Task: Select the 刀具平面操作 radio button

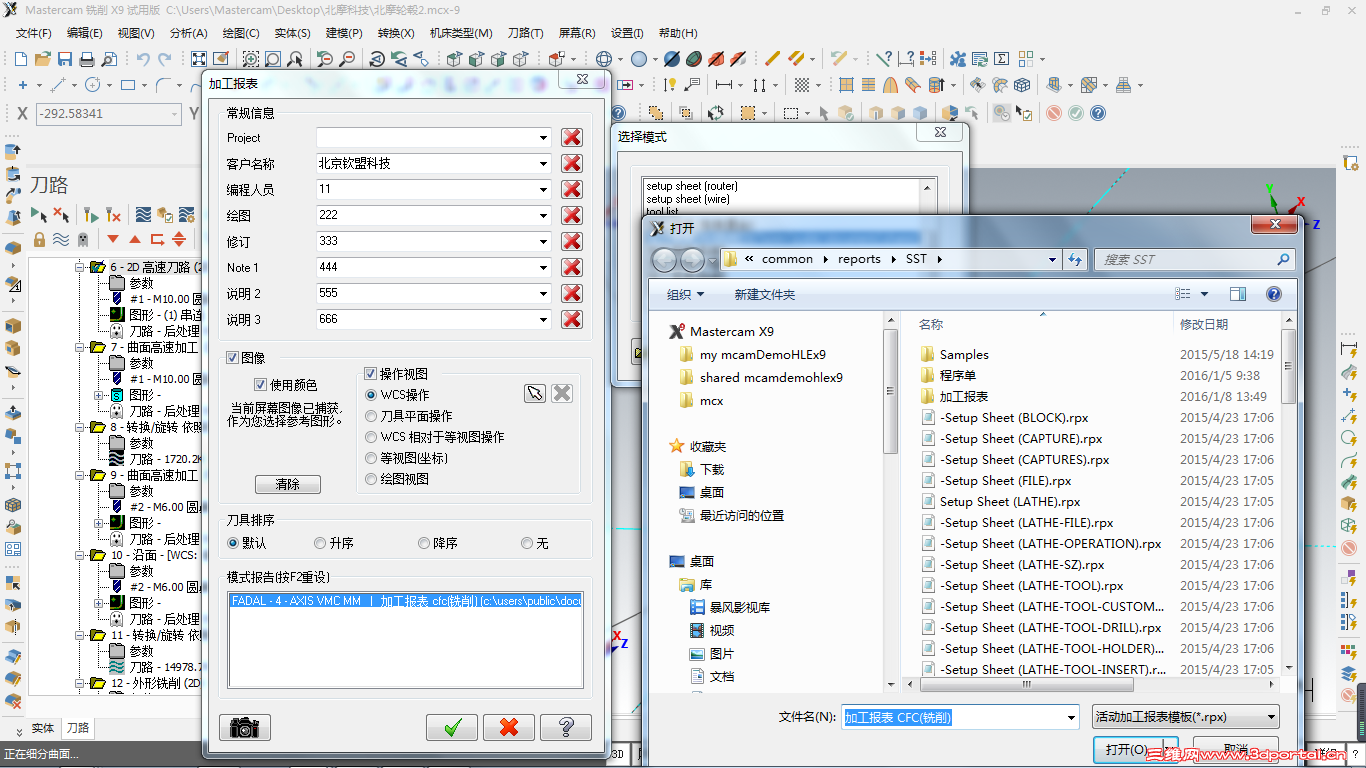Action: click(x=372, y=416)
